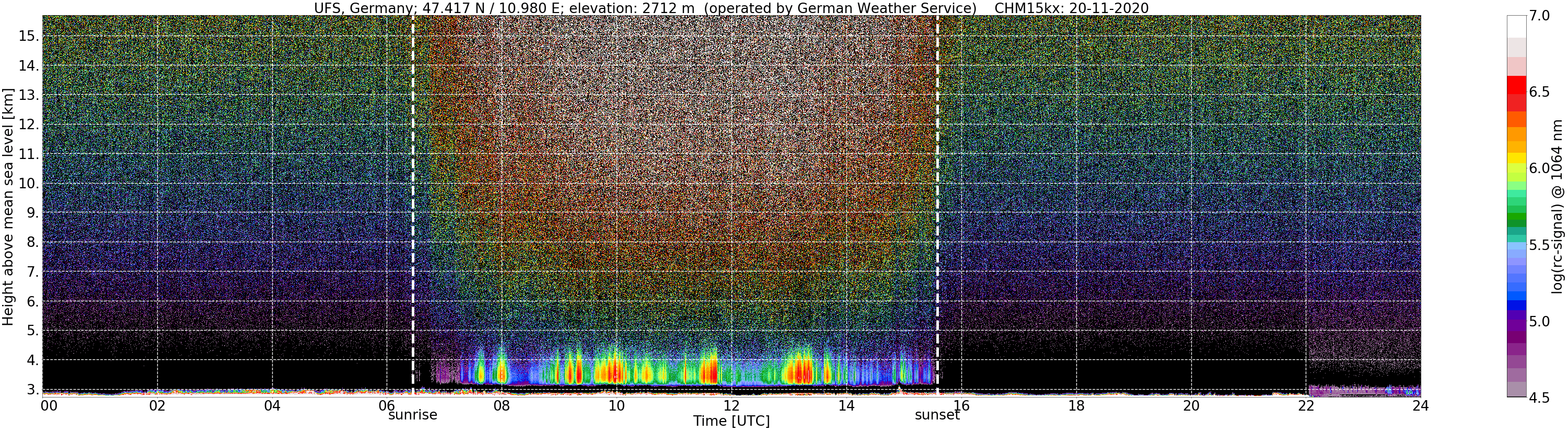Select the "12" tick label on the time axis
This screenshot has width=1568, height=431.
[x=731, y=405]
